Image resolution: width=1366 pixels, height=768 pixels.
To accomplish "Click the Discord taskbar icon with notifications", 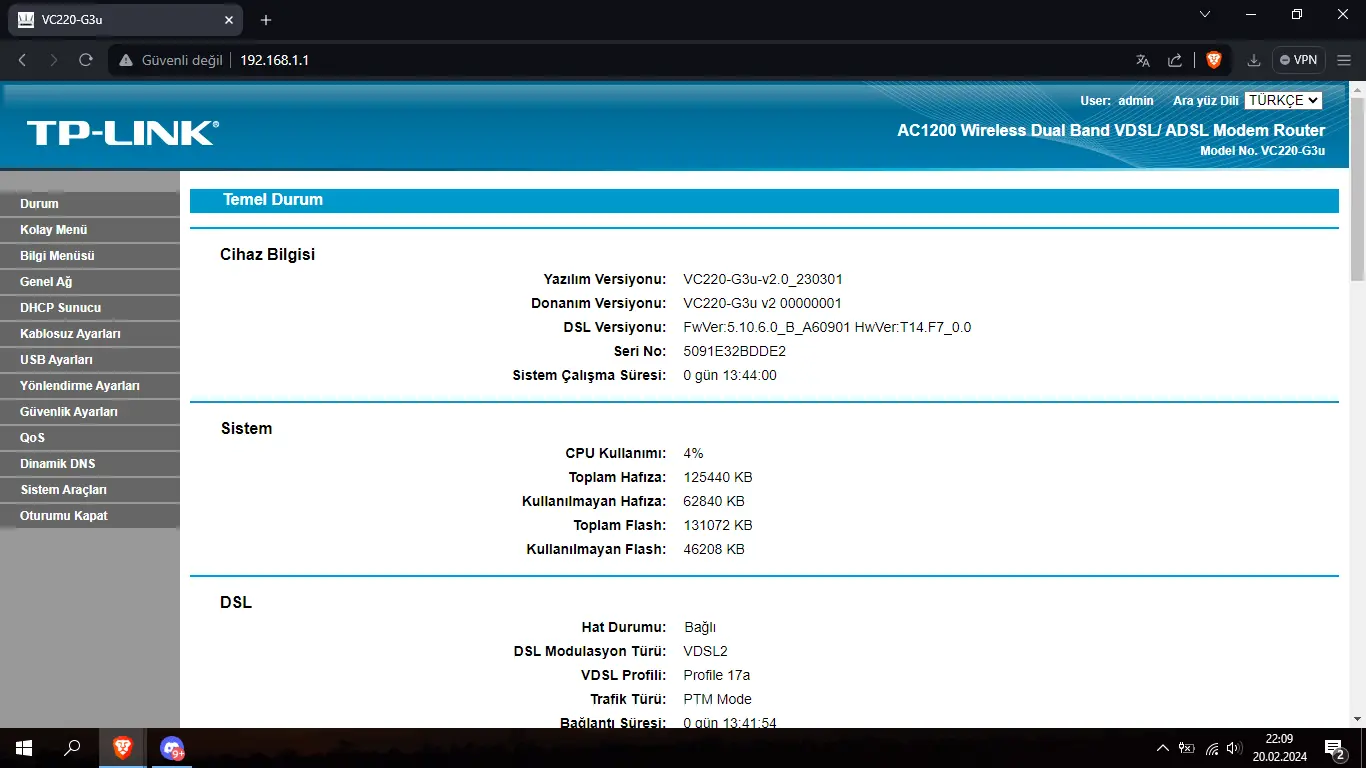I will (172, 748).
